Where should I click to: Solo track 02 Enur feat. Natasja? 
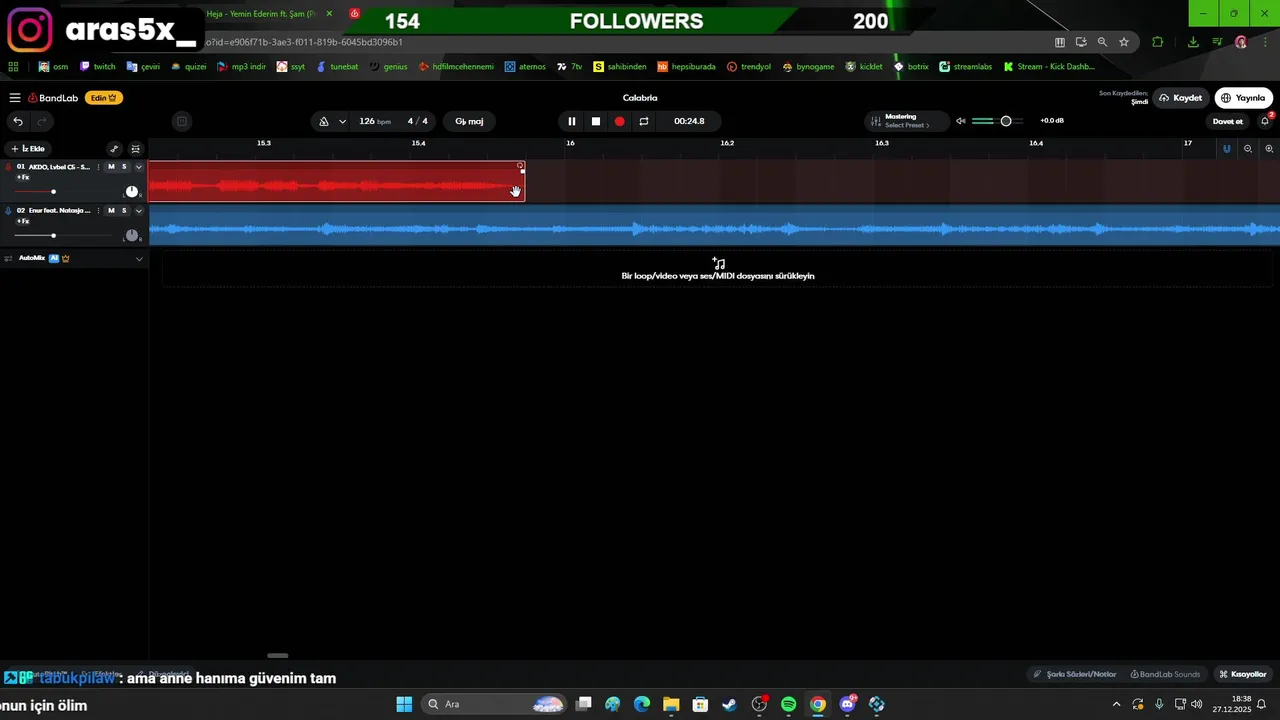tap(124, 211)
